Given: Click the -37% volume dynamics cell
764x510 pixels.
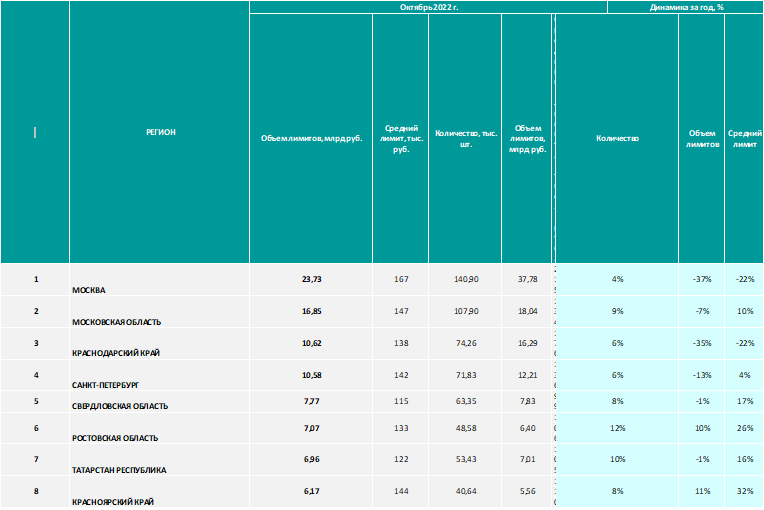Looking at the screenshot, I should coord(702,280).
